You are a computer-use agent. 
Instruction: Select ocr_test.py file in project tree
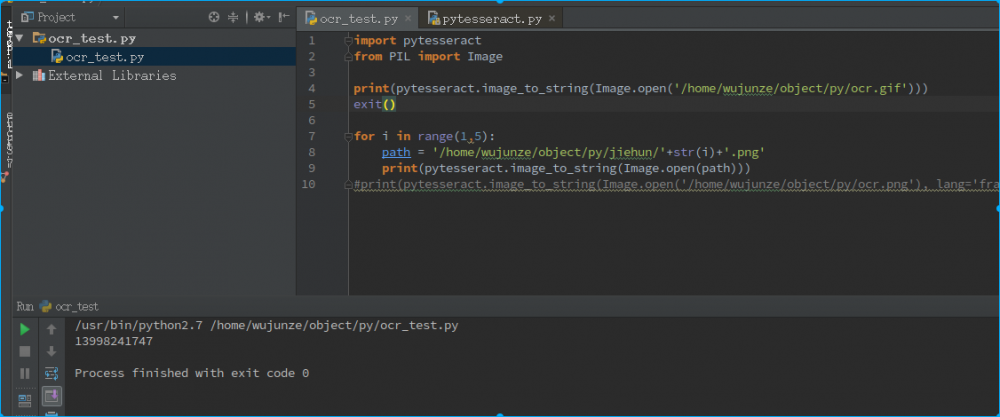104,57
